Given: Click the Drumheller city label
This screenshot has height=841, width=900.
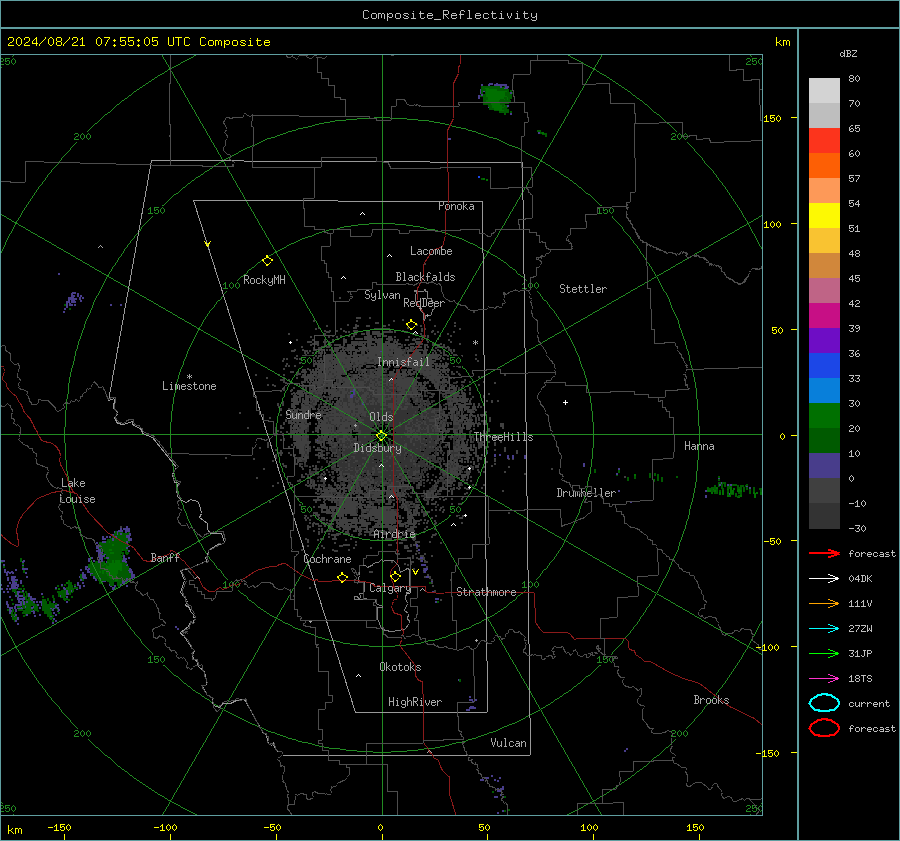Looking at the screenshot, I should tap(586, 493).
